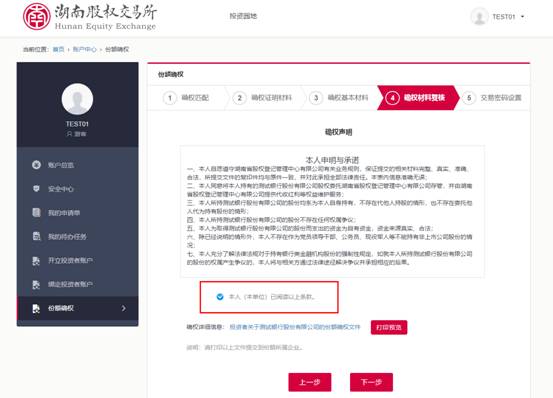
Task: Open the 份额确权文件 document link
Action: tap(295, 327)
